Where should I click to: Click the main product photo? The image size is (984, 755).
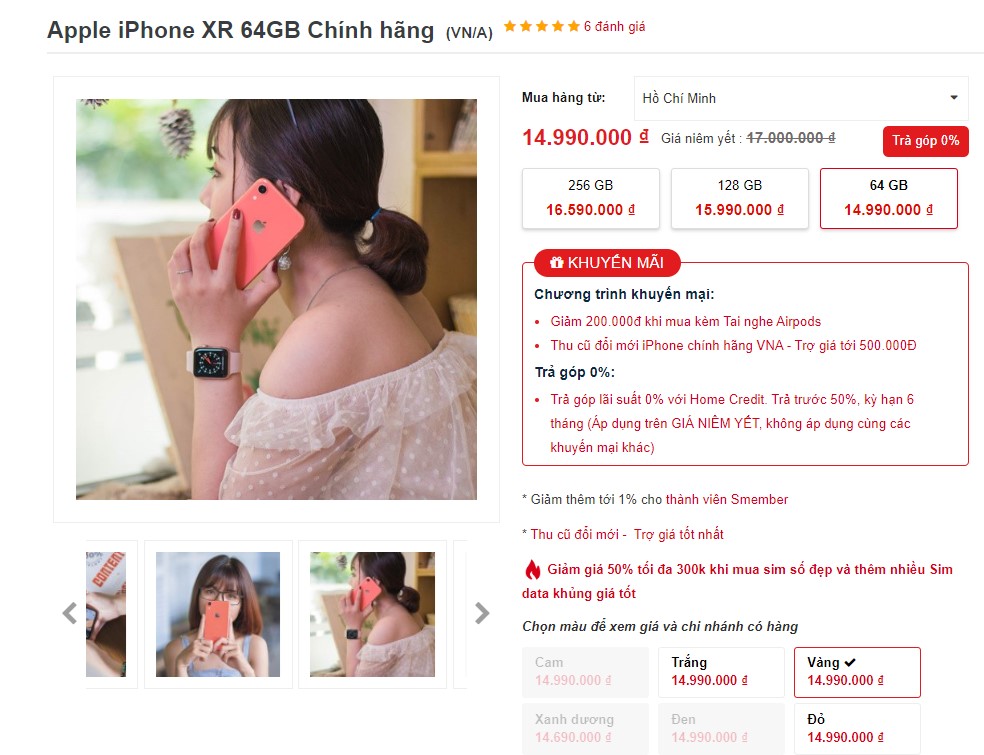pyautogui.click(x=276, y=299)
